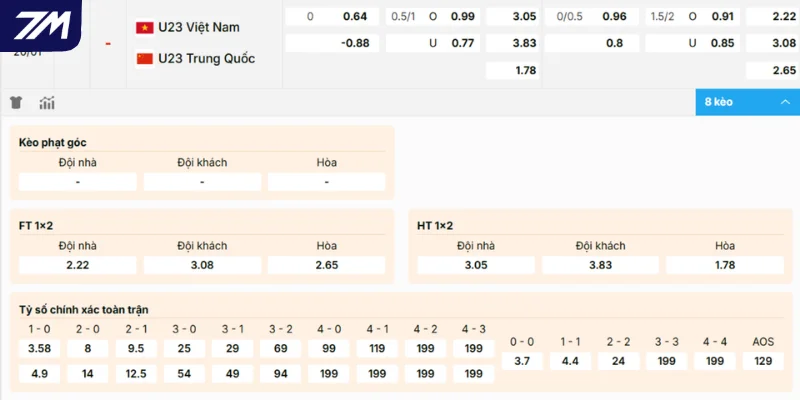The height and width of the screenshot is (400, 800).
Task: Select draw odds 2.65 in FT 1×2 panel
Action: [x=327, y=265]
